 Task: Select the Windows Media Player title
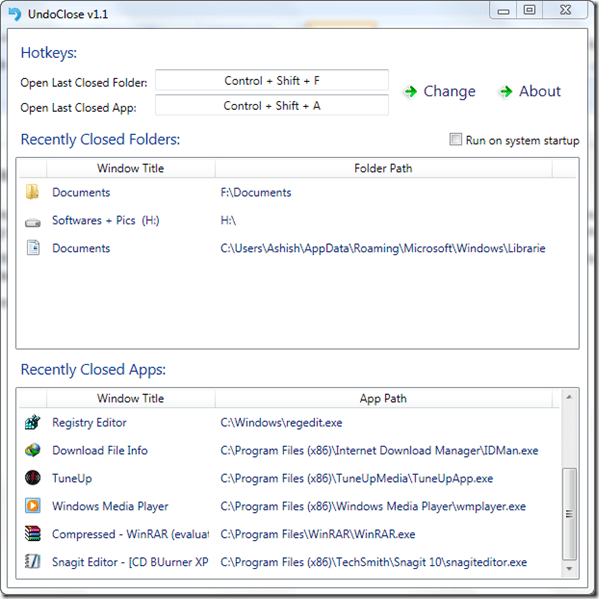[x=110, y=506]
